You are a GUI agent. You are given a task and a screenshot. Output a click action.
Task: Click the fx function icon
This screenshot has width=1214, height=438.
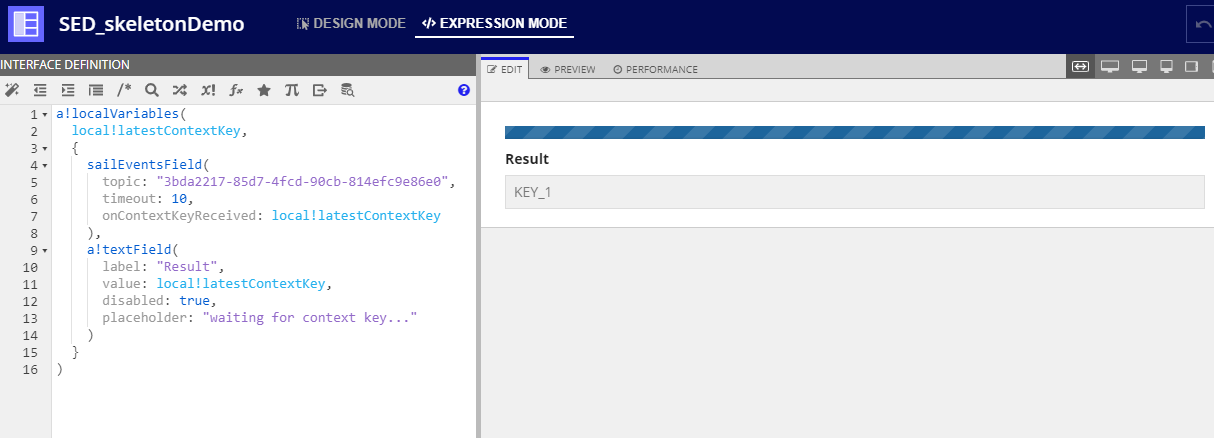(x=236, y=90)
